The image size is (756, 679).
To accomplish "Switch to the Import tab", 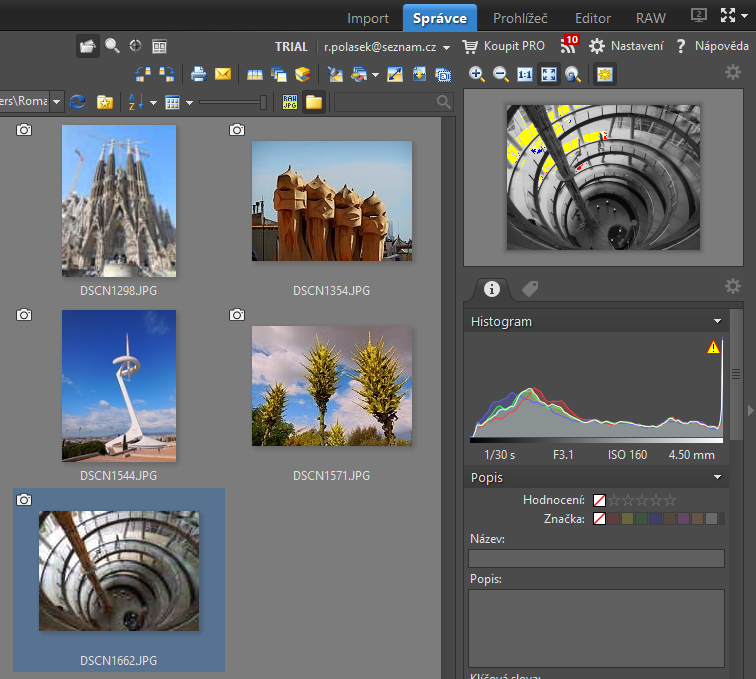I will (x=368, y=18).
